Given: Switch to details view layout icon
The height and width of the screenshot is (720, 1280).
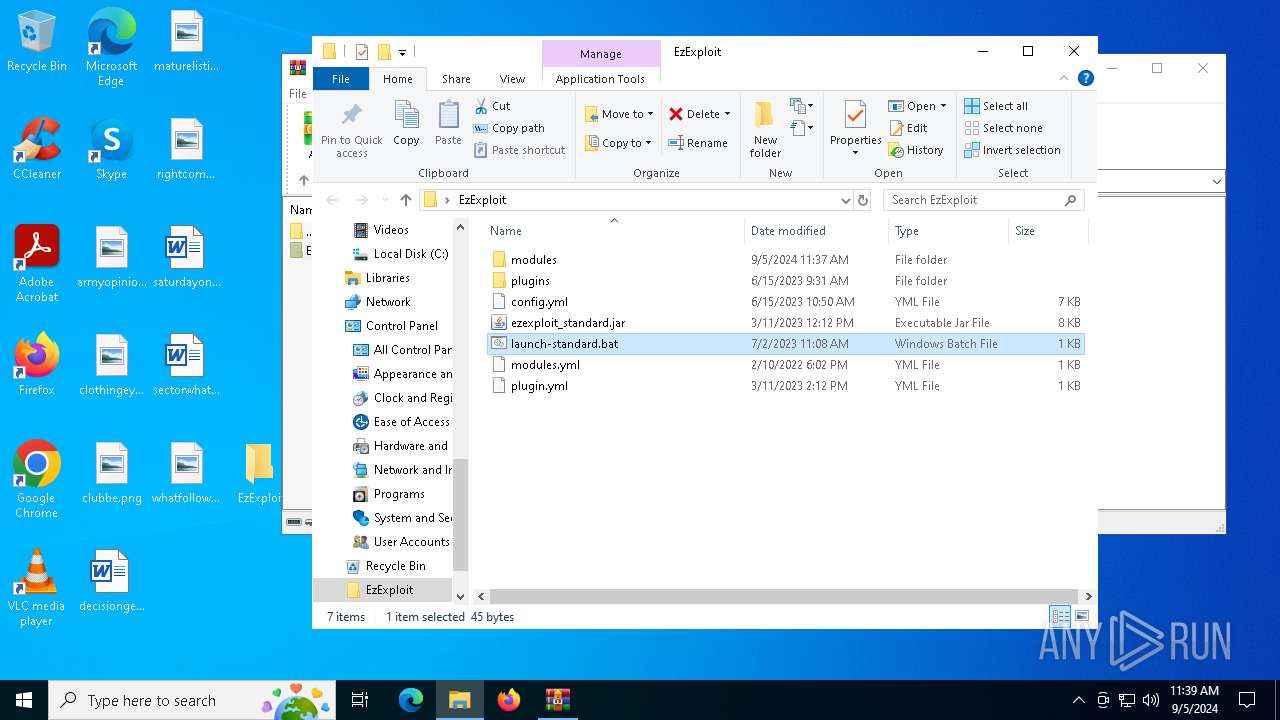Looking at the screenshot, I should [1060, 617].
